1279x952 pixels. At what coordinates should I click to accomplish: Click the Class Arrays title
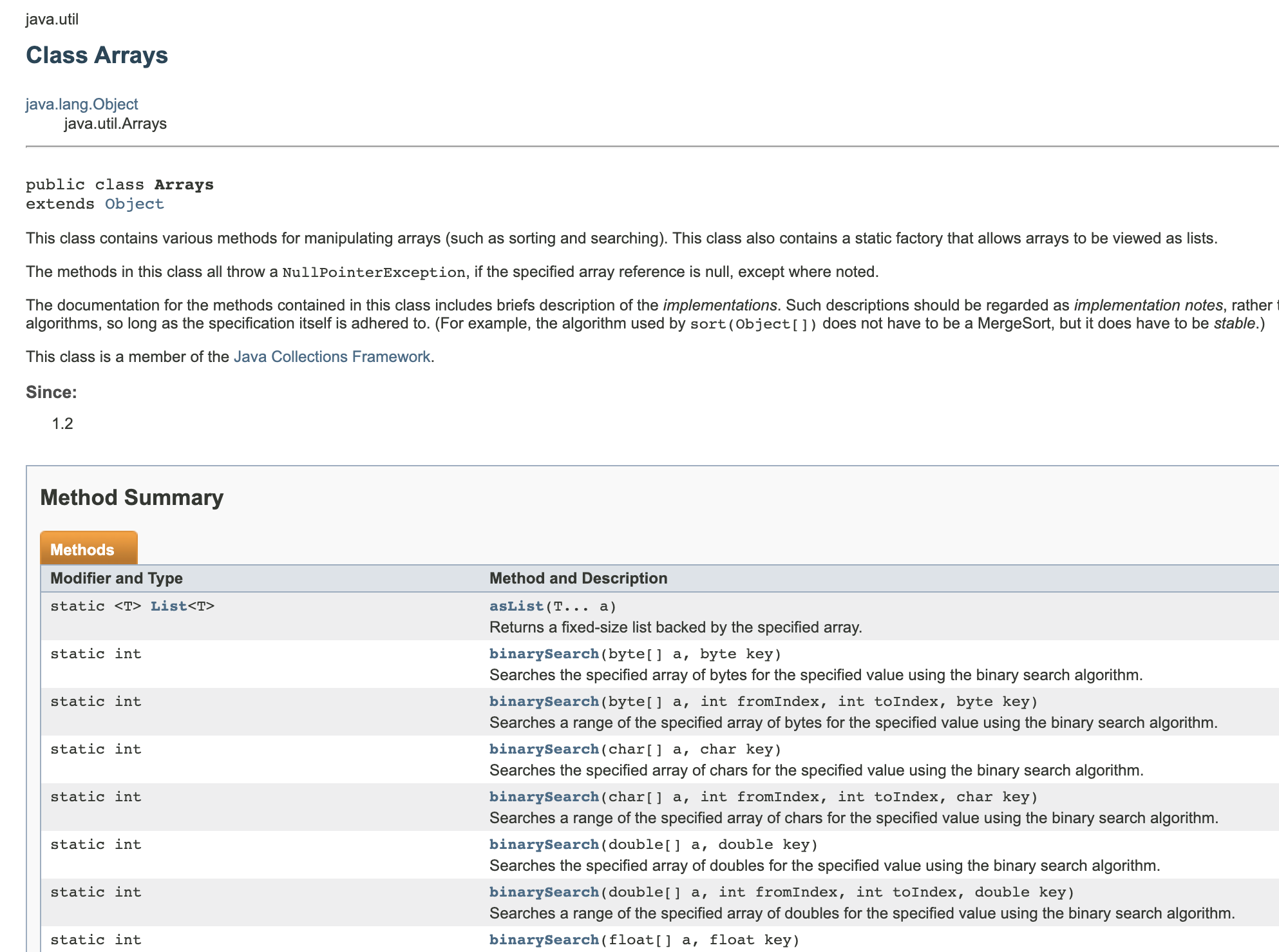tap(97, 55)
